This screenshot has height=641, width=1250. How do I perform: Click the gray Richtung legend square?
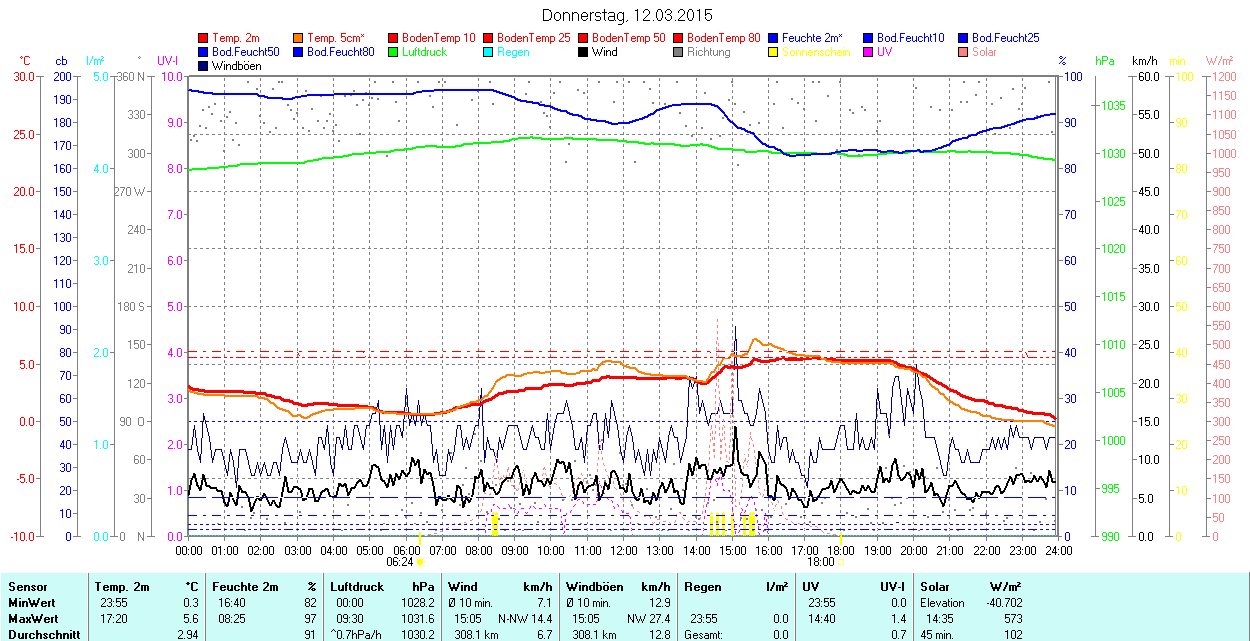678,52
